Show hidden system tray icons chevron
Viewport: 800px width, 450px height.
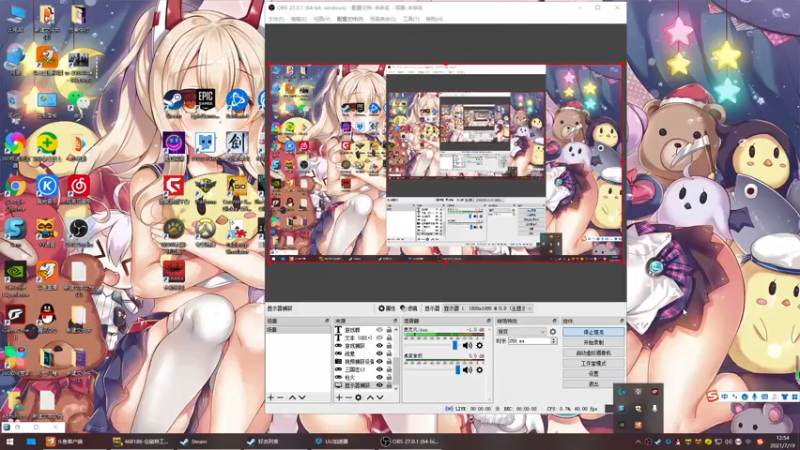click(x=638, y=442)
